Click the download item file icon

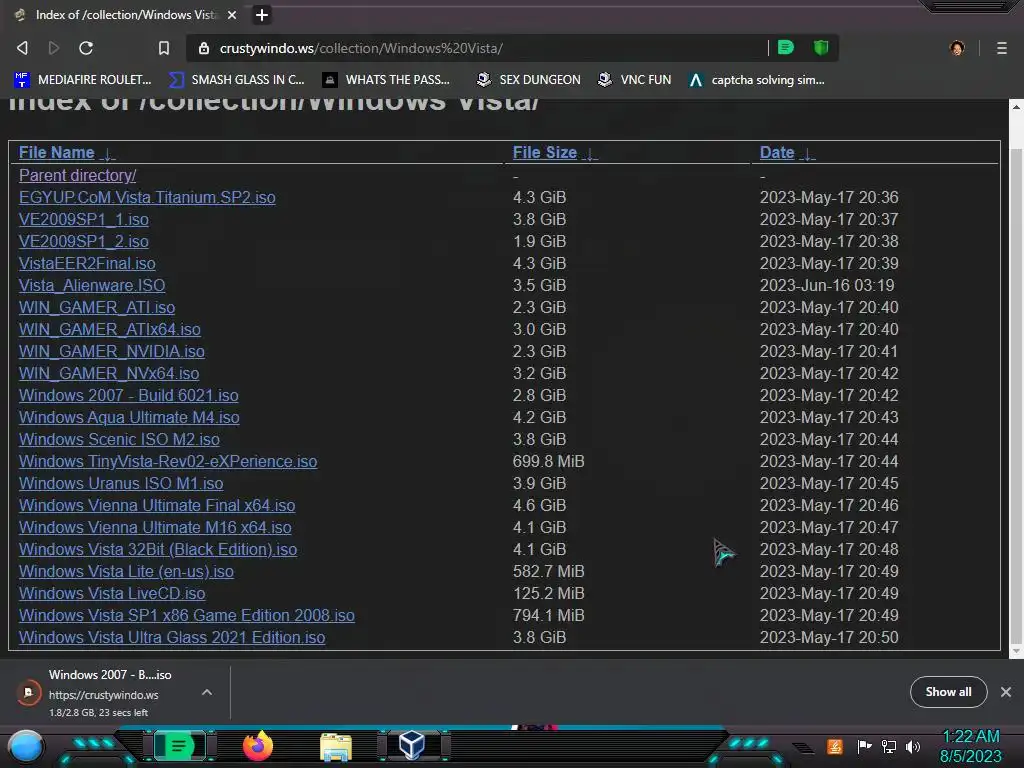coord(29,692)
